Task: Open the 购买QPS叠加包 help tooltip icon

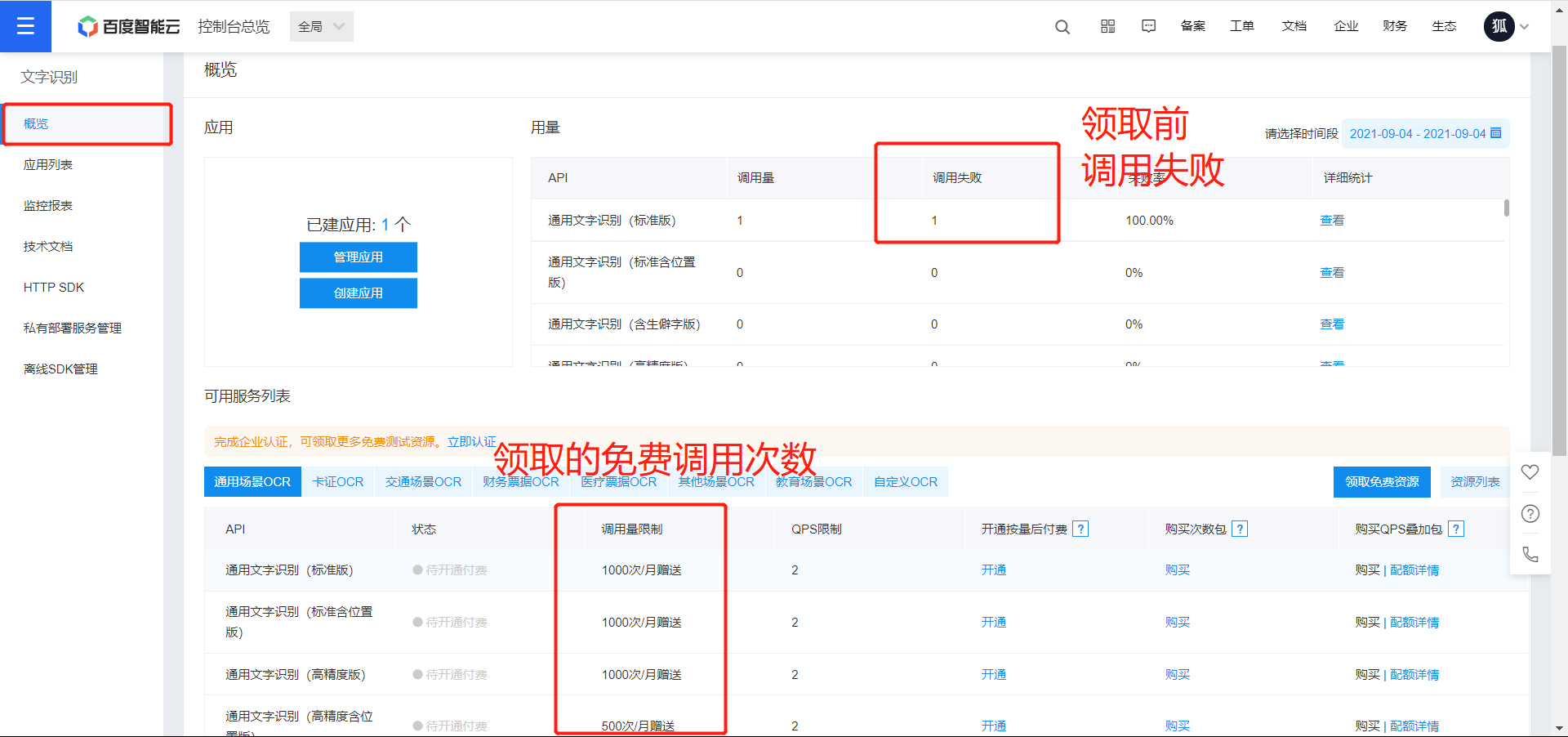Action: [1455, 529]
